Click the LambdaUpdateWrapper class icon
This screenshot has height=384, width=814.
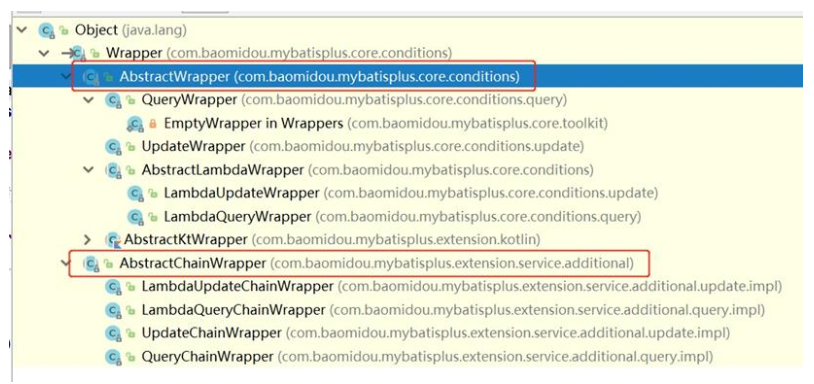click(136, 194)
